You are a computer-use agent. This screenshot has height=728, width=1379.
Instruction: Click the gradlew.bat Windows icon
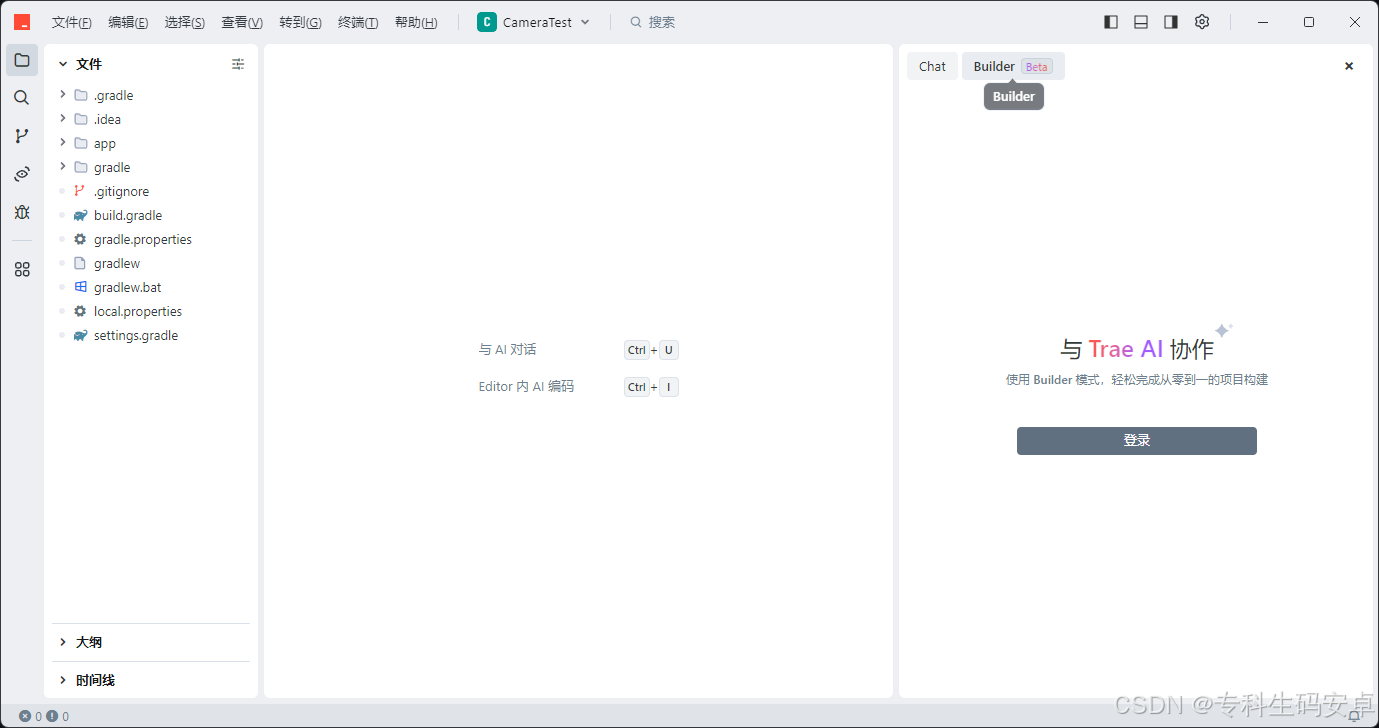[x=80, y=287]
